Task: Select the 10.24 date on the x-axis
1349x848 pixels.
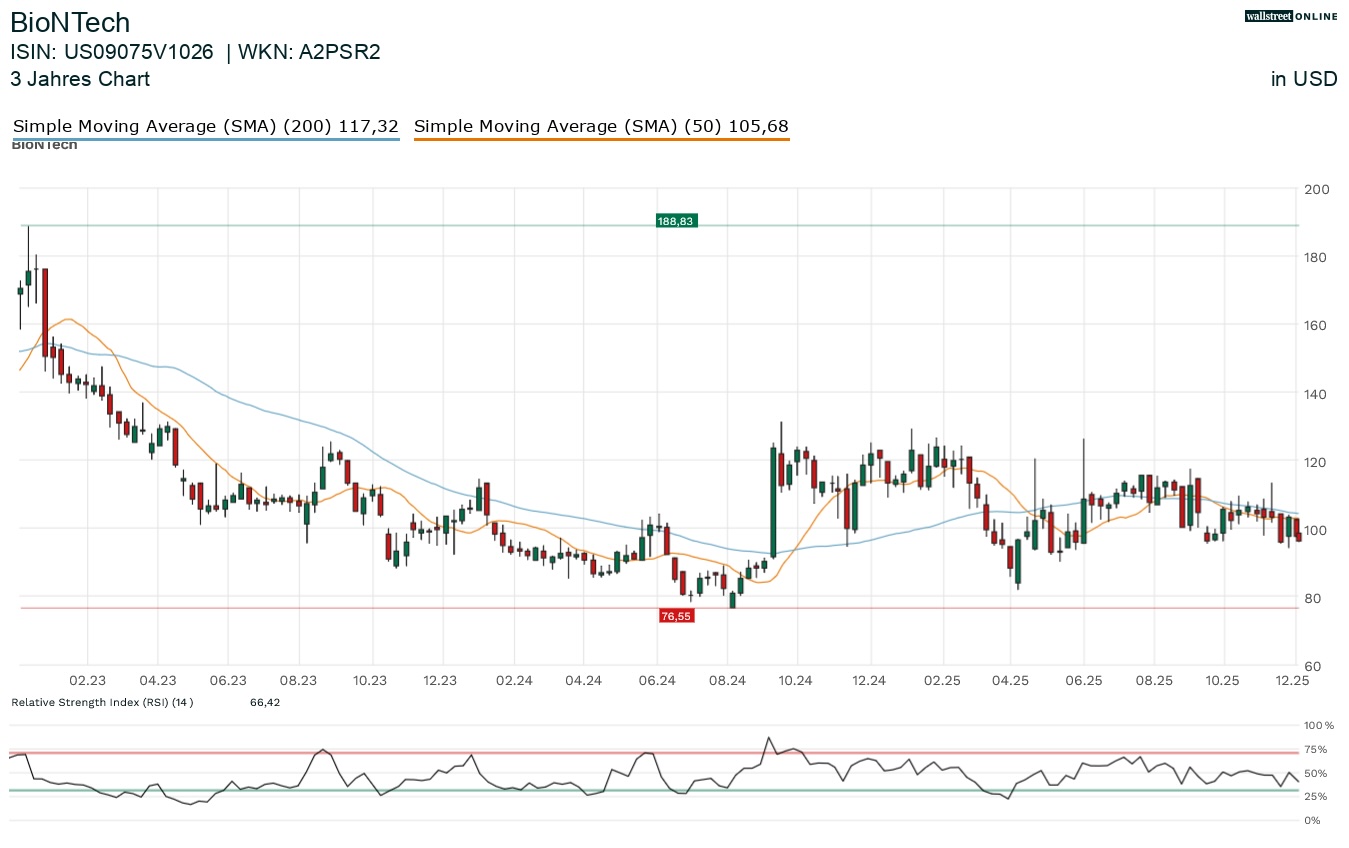Action: pos(796,680)
